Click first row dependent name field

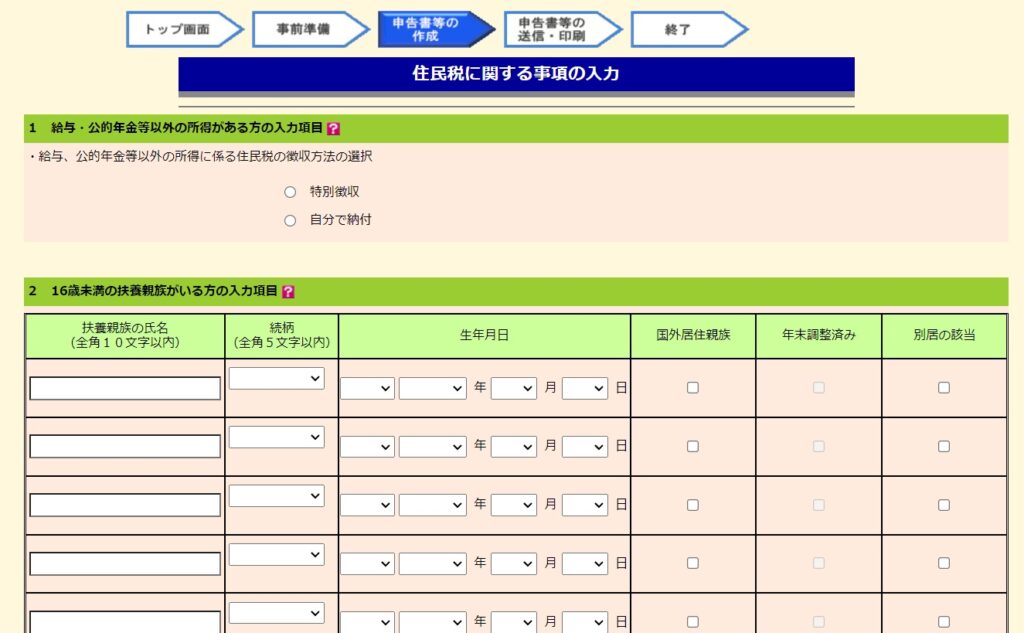[125, 388]
